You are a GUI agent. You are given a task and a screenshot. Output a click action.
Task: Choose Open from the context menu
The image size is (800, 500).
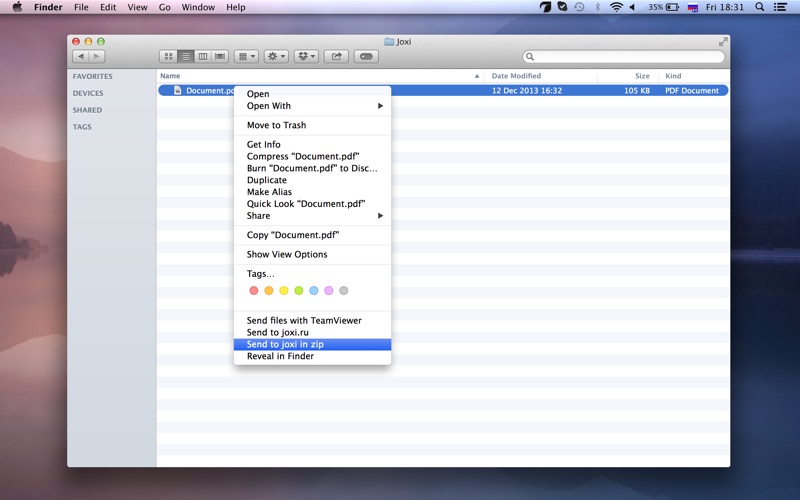pos(312,94)
